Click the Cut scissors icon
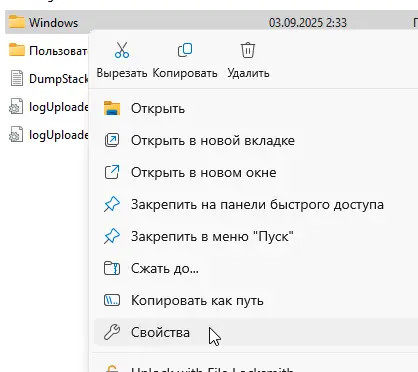The width and height of the screenshot is (418, 372). click(122, 50)
